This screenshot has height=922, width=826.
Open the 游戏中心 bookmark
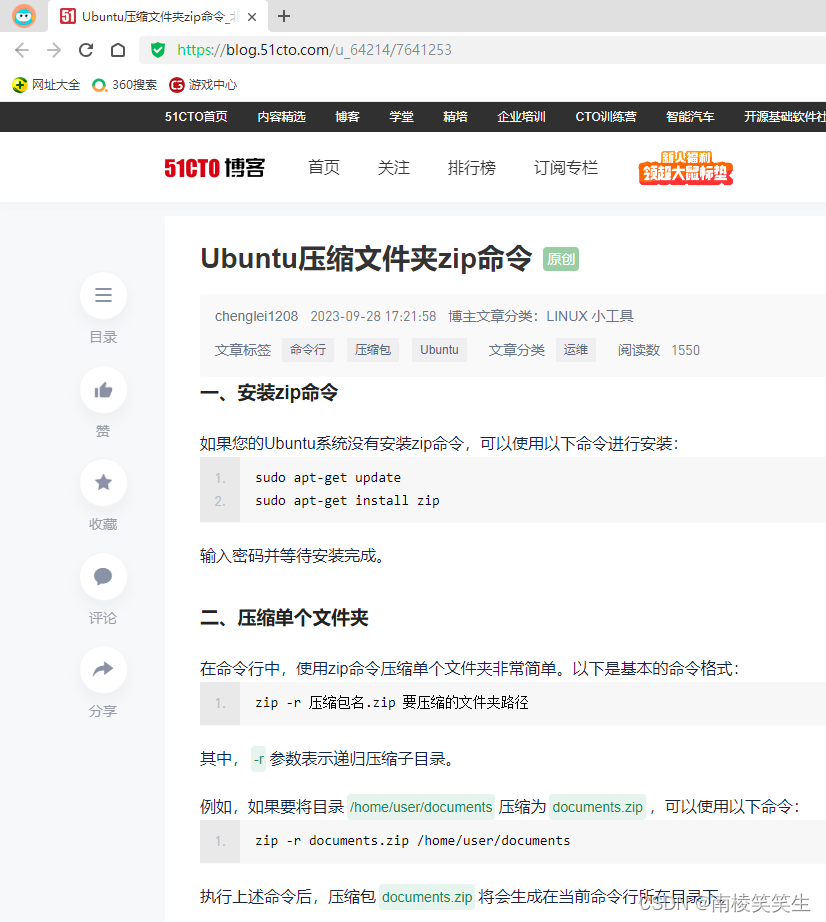pyautogui.click(x=203, y=85)
